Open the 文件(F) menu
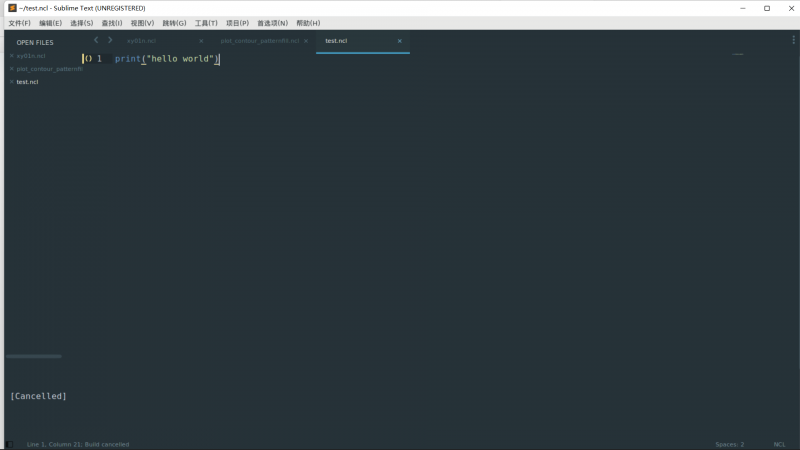Image resolution: width=800 pixels, height=450 pixels. 19,22
